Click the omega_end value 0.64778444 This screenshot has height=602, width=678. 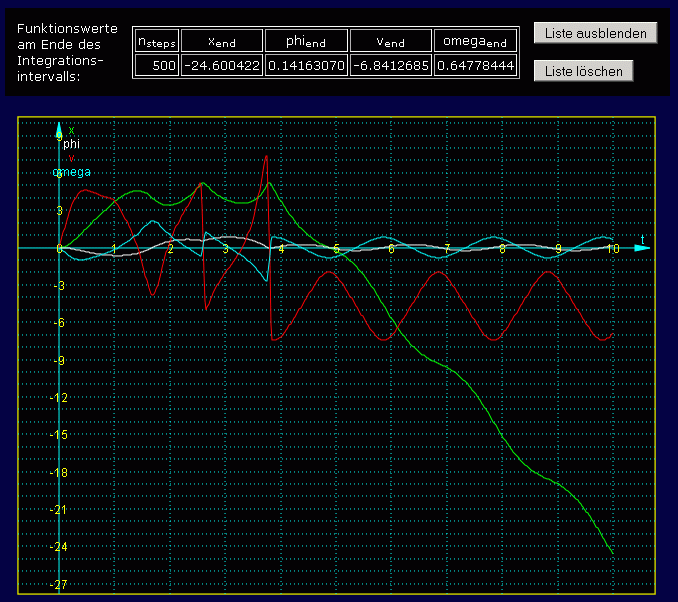pyautogui.click(x=476, y=66)
